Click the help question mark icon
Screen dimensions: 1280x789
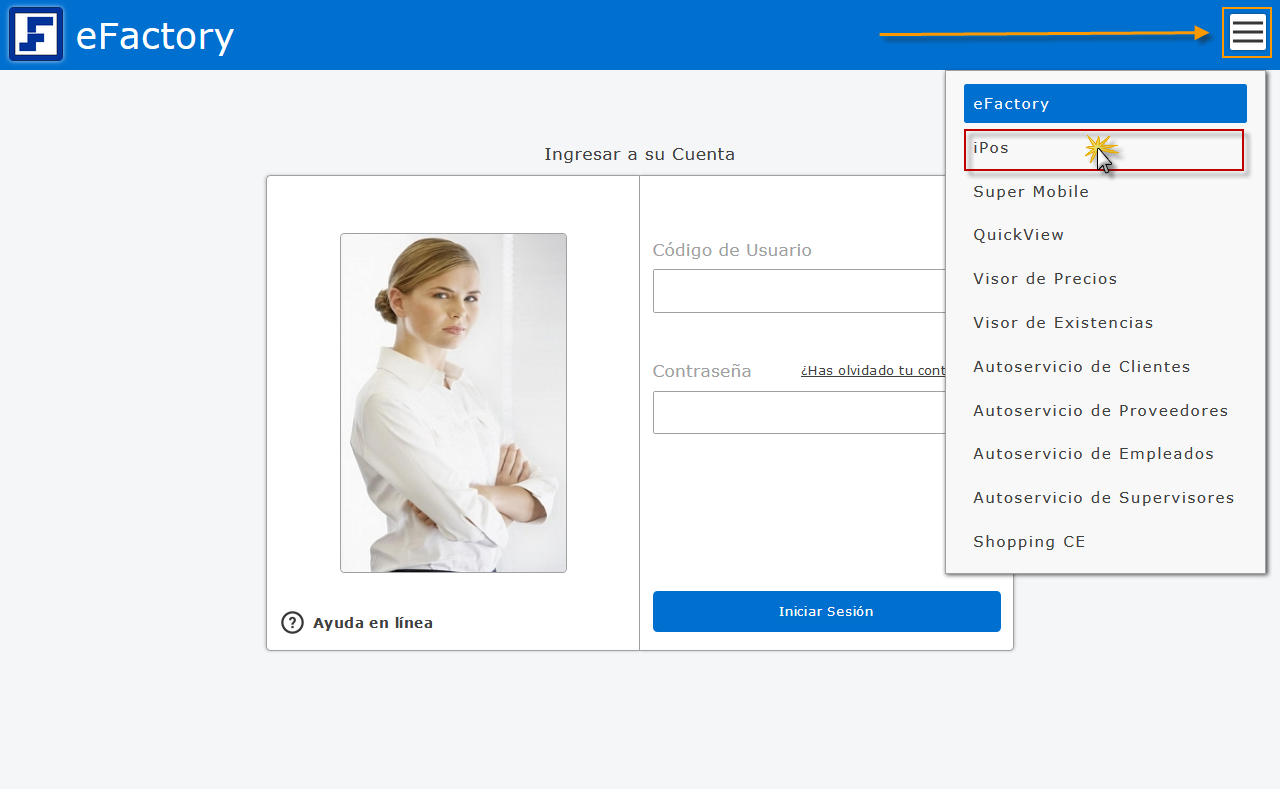pos(292,622)
